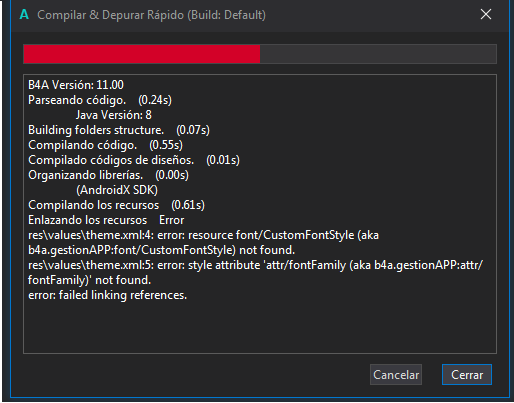Screen dimensions: 514x403
Task: Click the '(AndroidX SDK)' log line
Action: 117,190
